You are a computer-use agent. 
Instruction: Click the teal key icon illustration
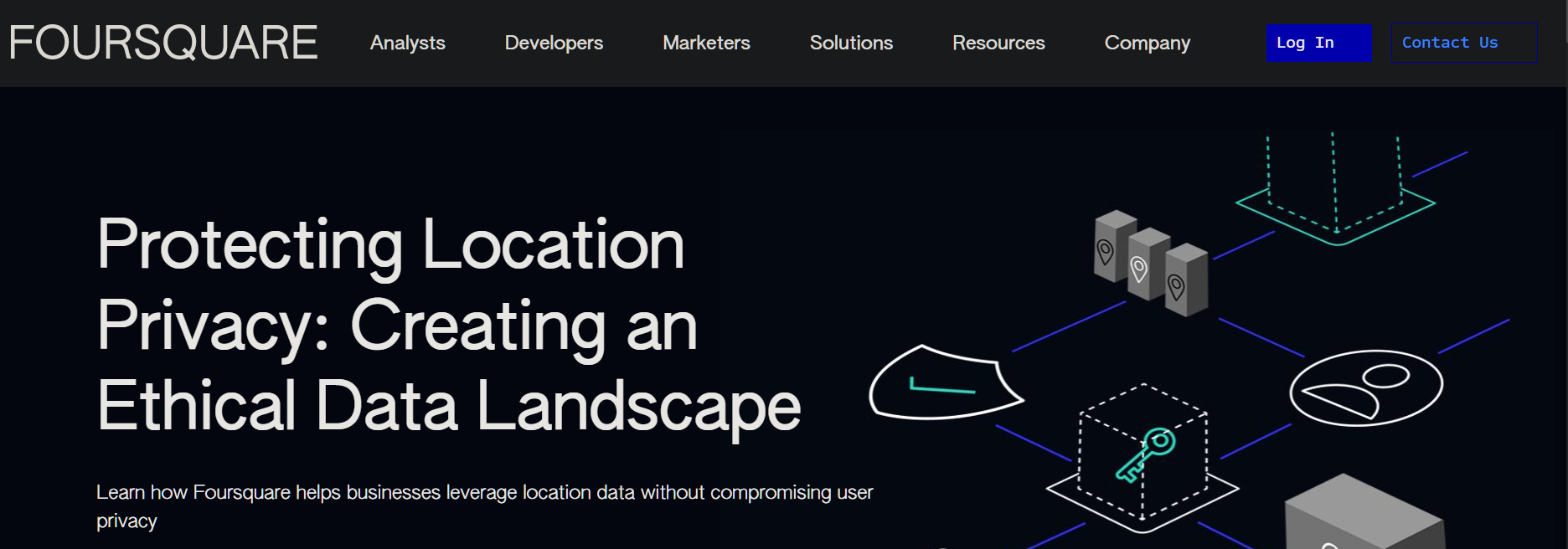(x=1145, y=454)
